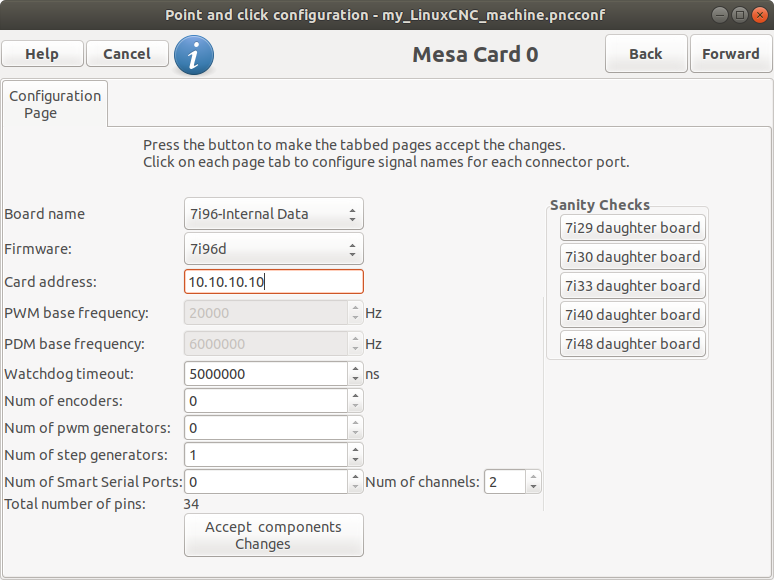Viewport: 774px width, 580px height.
Task: Increase Watchdog timeout with up arrow
Action: (355, 368)
